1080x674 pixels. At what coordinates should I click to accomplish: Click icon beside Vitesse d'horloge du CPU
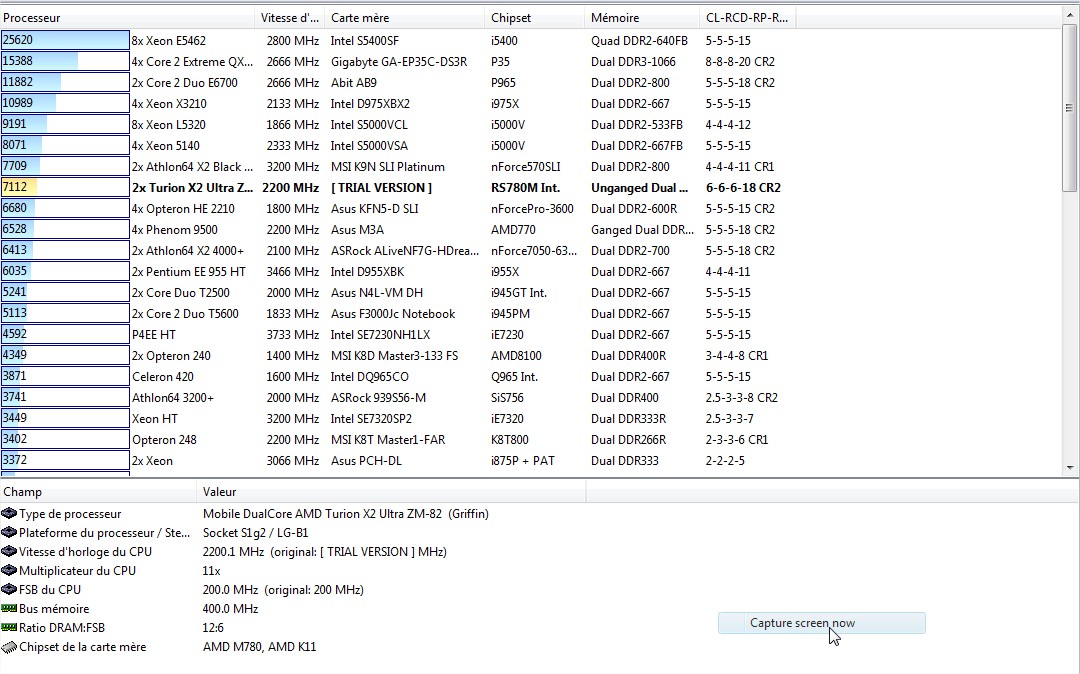[x=9, y=551]
